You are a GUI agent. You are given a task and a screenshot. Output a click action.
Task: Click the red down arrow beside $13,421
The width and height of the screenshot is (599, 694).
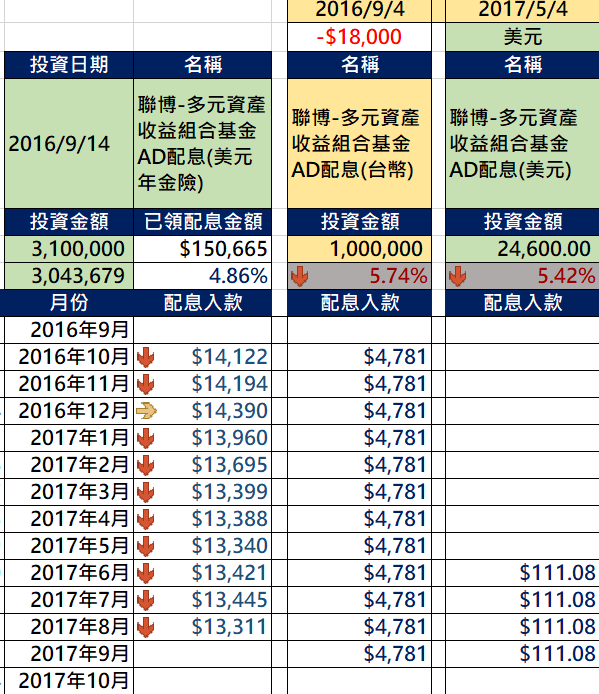click(146, 573)
